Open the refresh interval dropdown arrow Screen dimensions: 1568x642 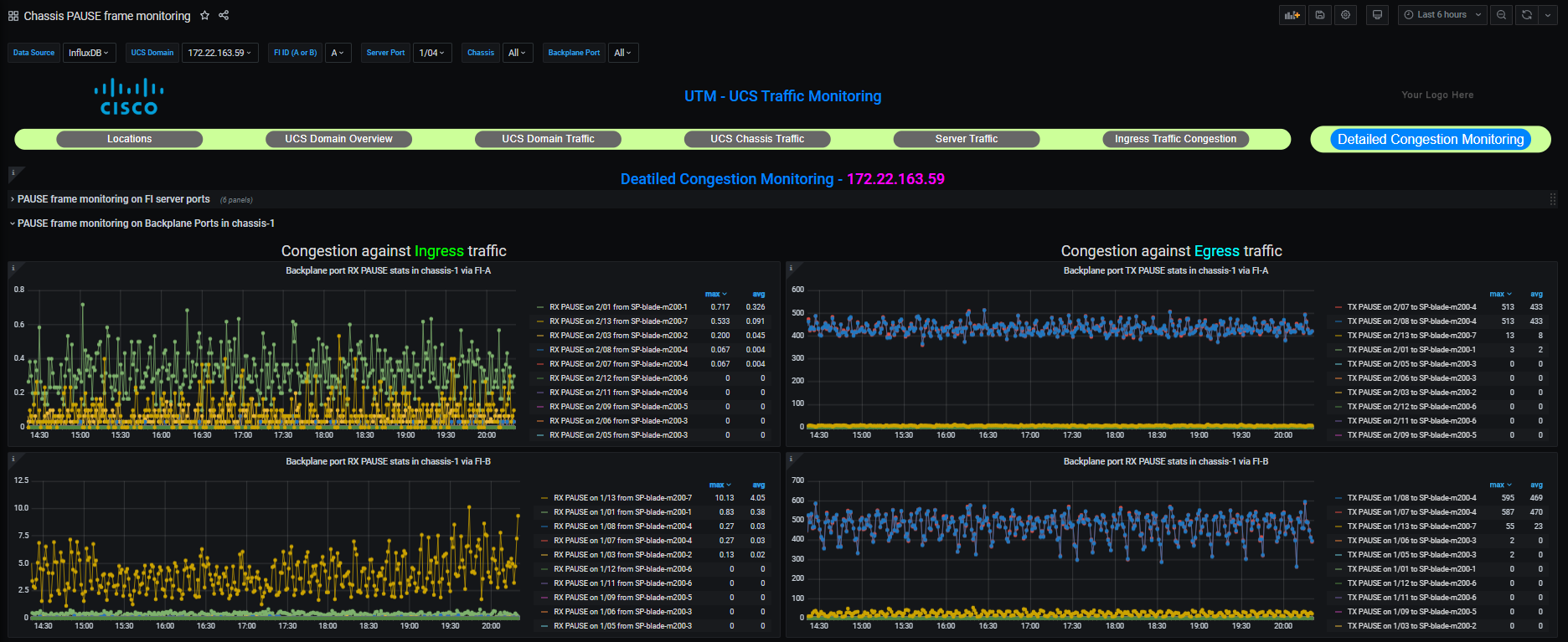click(x=1548, y=15)
